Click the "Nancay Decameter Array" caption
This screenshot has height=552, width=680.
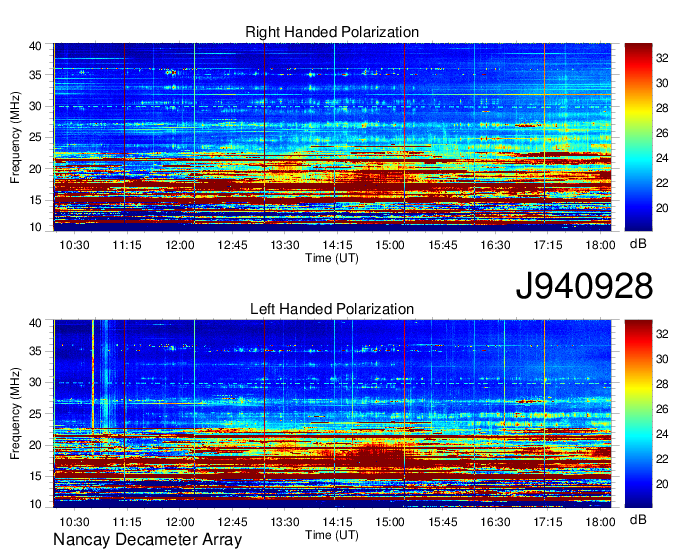pyautogui.click(x=147, y=540)
